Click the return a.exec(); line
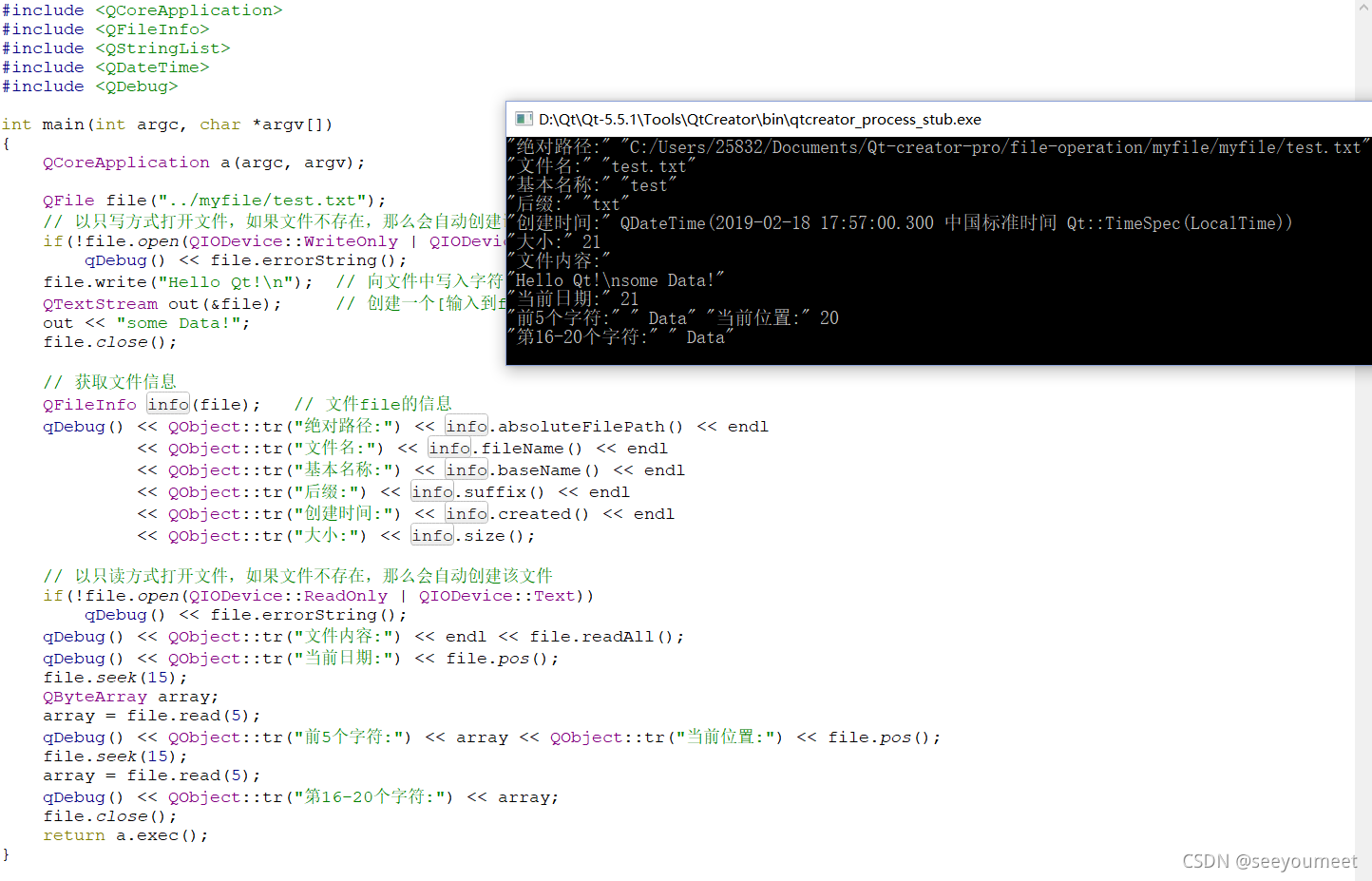This screenshot has width=1372, height=881. coord(125,835)
